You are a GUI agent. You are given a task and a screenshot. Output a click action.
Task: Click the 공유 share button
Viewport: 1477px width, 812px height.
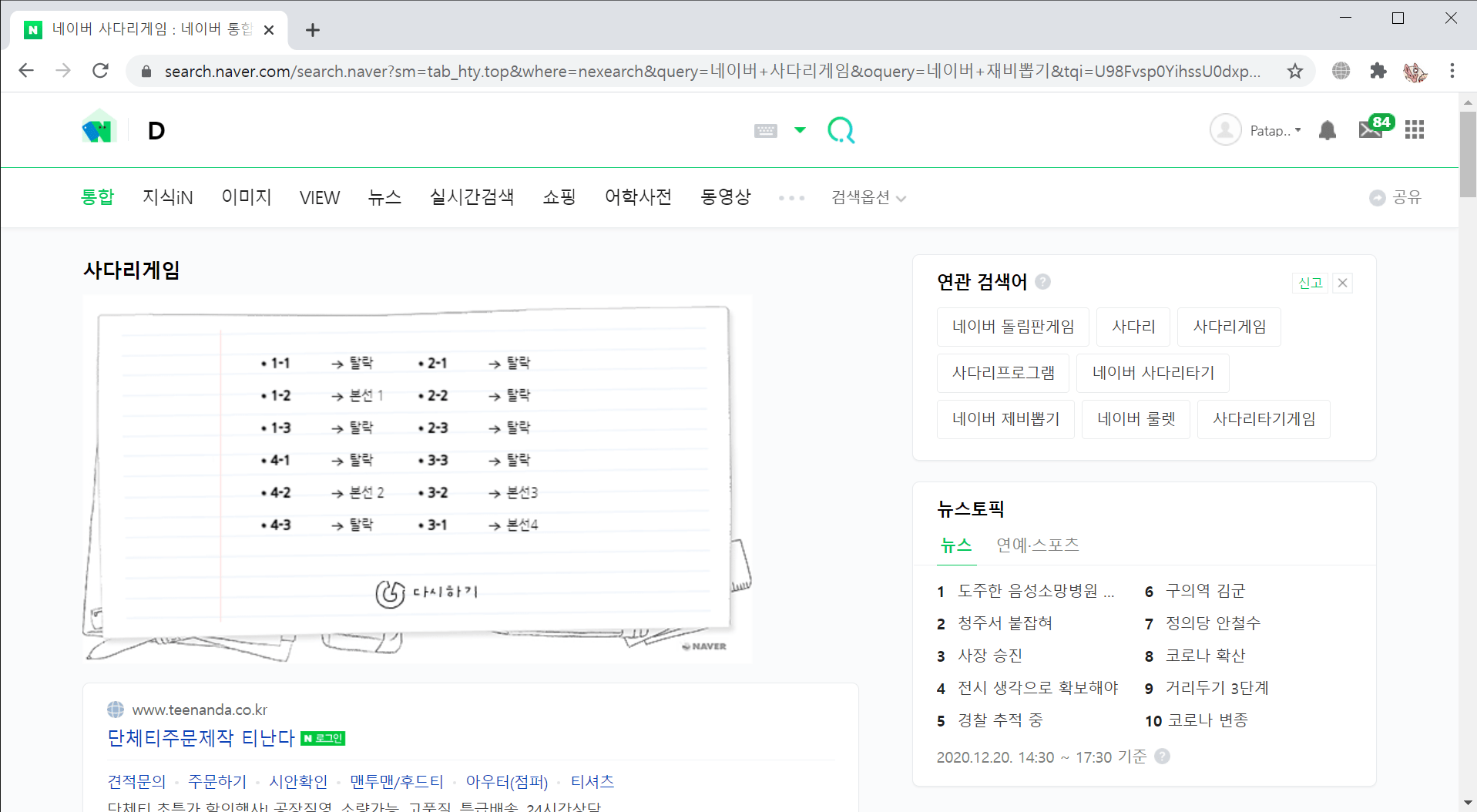click(1395, 198)
